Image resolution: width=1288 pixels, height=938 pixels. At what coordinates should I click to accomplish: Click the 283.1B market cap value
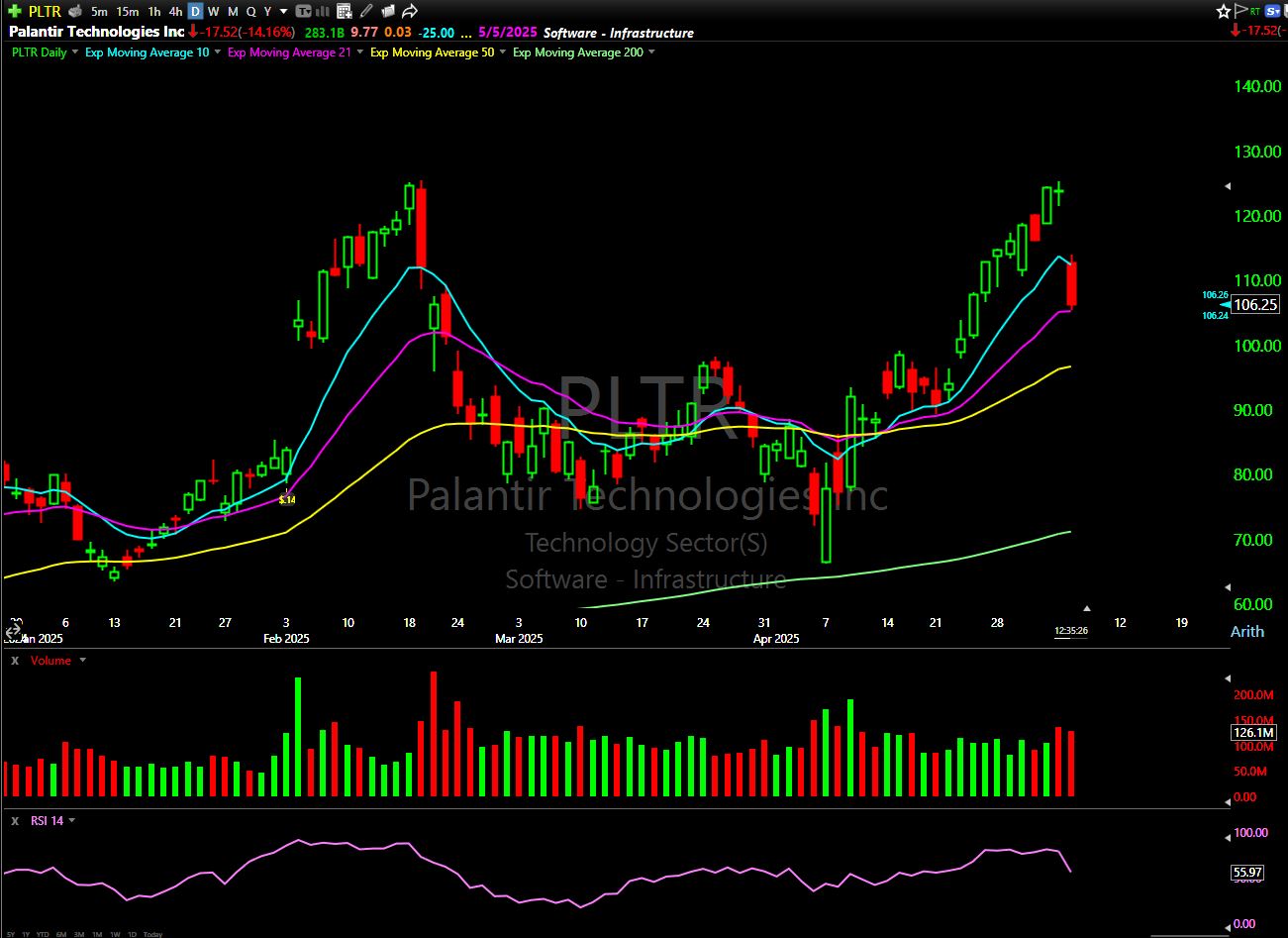(325, 33)
